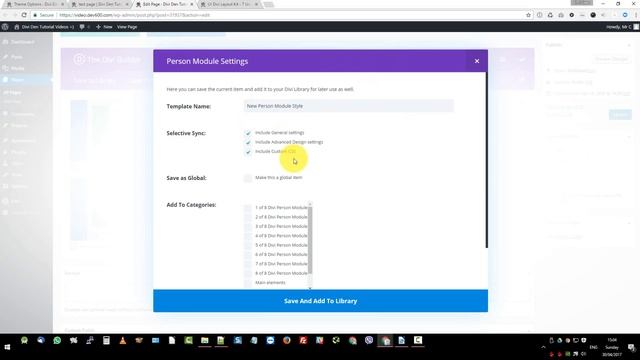Click the categories list scroll-up arrow
640x360 pixels.
pyautogui.click(x=310, y=204)
